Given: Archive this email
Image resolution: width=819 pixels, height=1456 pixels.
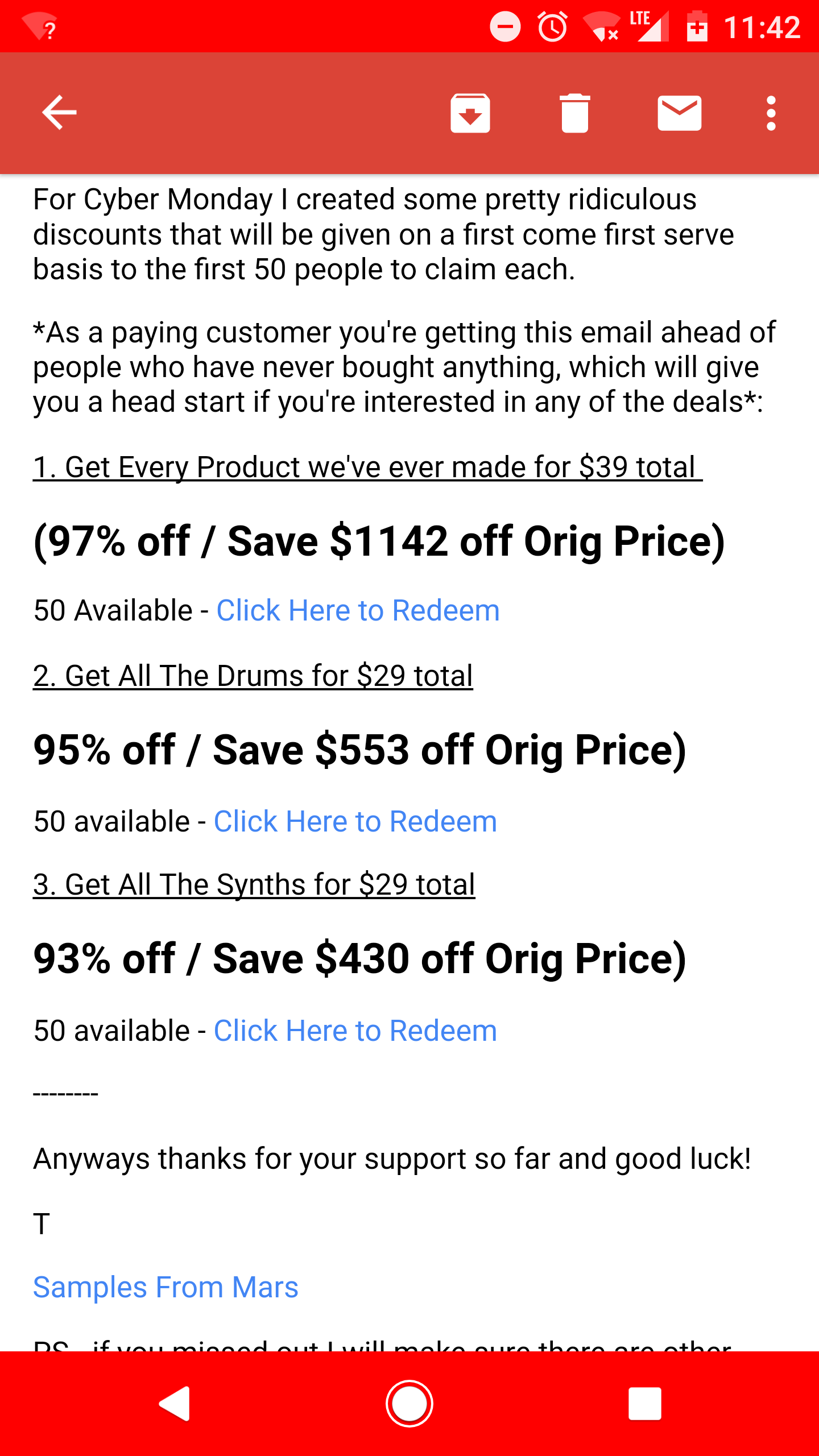Looking at the screenshot, I should tap(470, 113).
